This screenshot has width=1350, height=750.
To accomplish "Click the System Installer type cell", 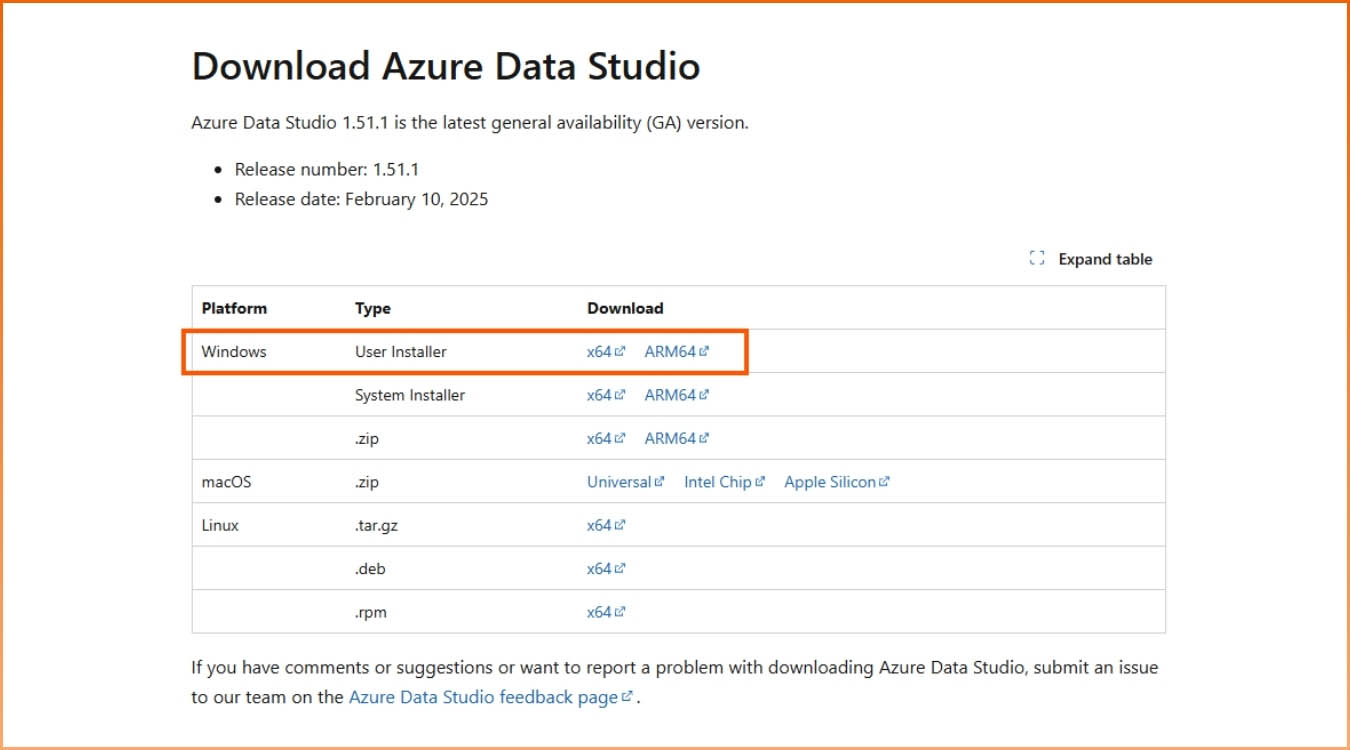I will point(410,395).
